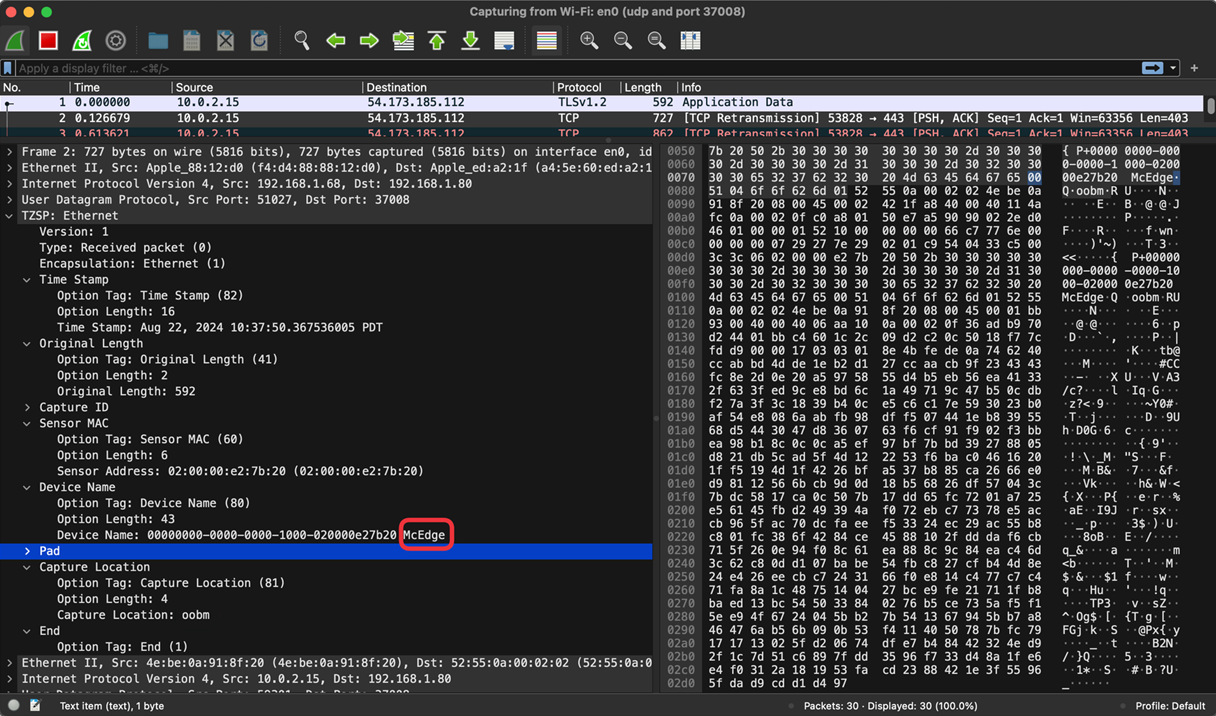Screen dimensions: 1216x716
Task: Collapse the Device Name subtree
Action: coord(27,487)
